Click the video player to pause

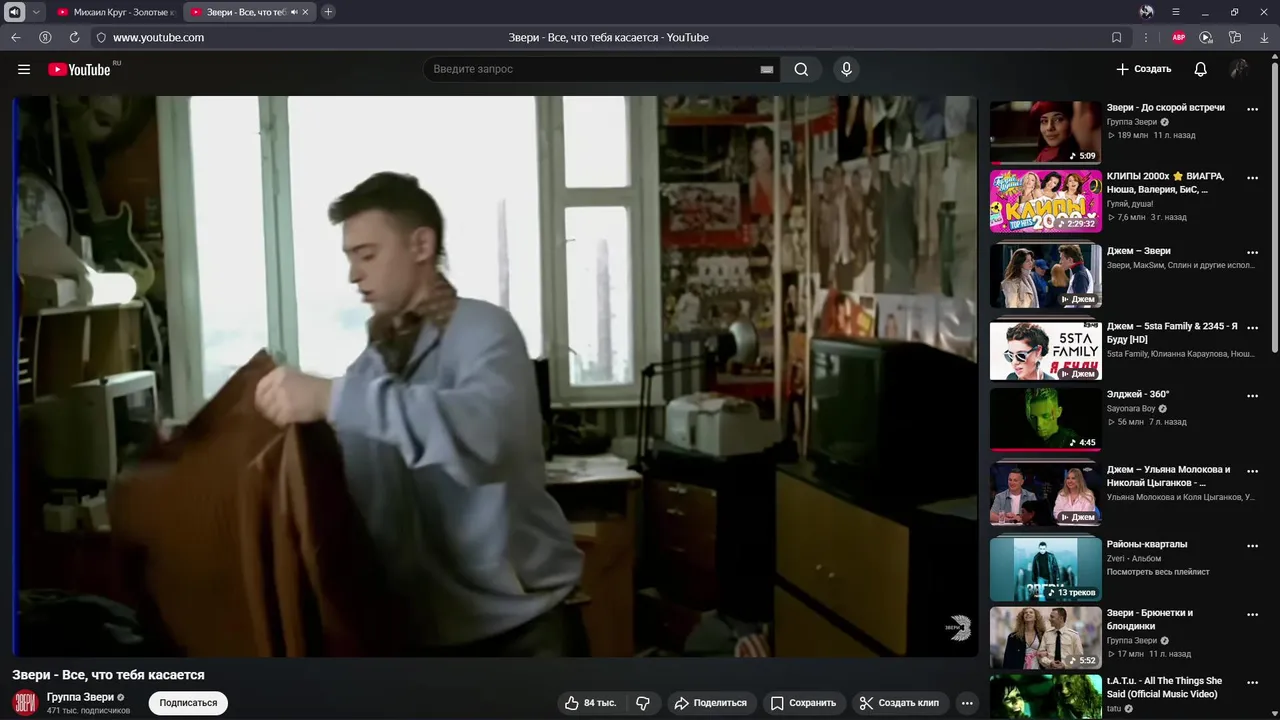pyautogui.click(x=495, y=377)
